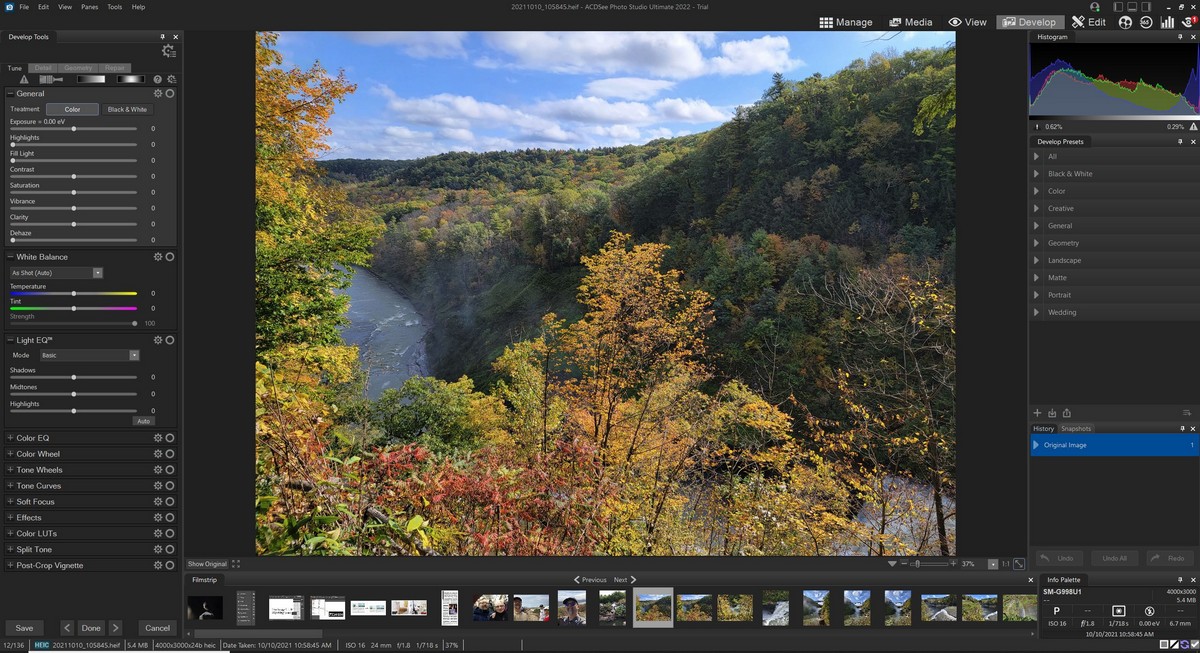This screenshot has height=653, width=1200.
Task: Click the Save button
Action: [x=24, y=628]
